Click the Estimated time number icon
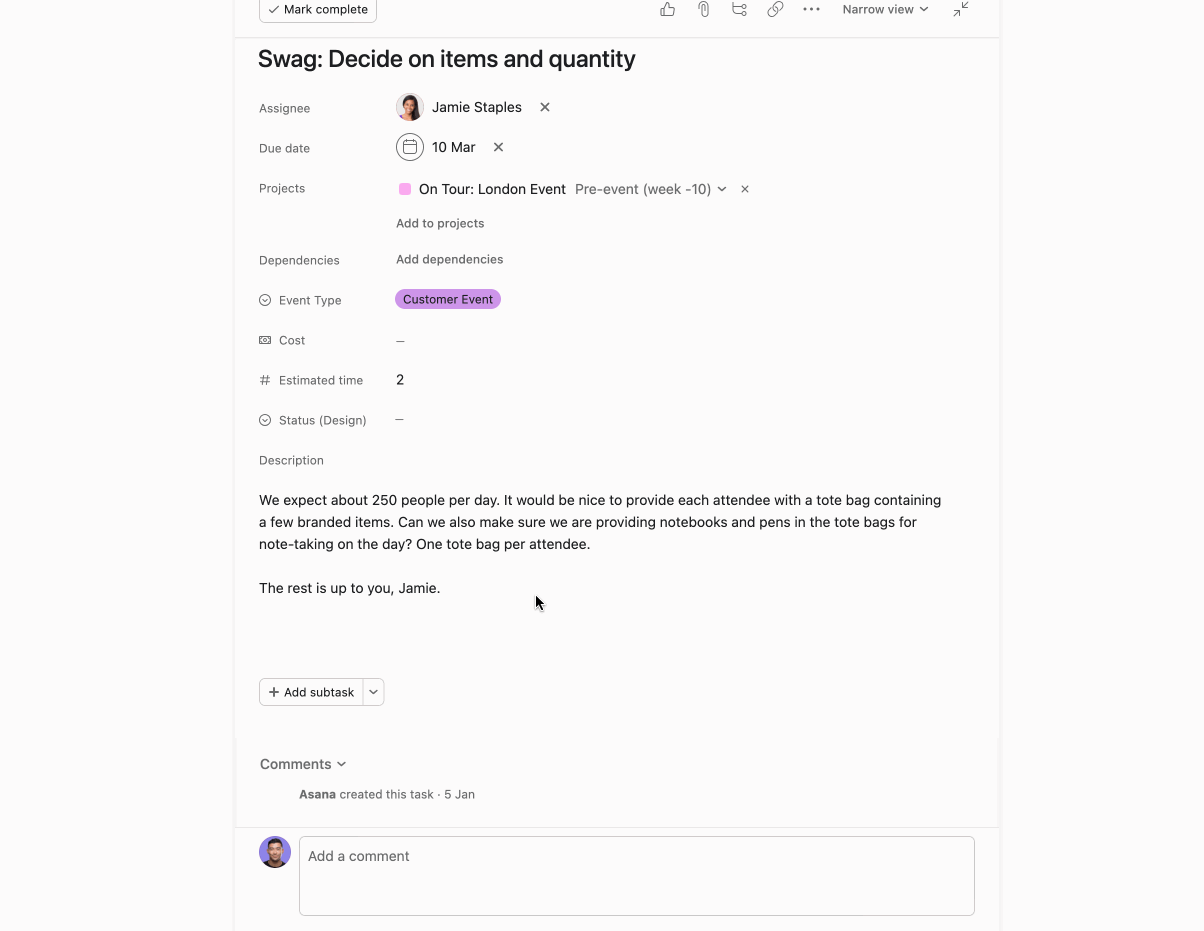The width and height of the screenshot is (1204, 931). tap(263, 380)
